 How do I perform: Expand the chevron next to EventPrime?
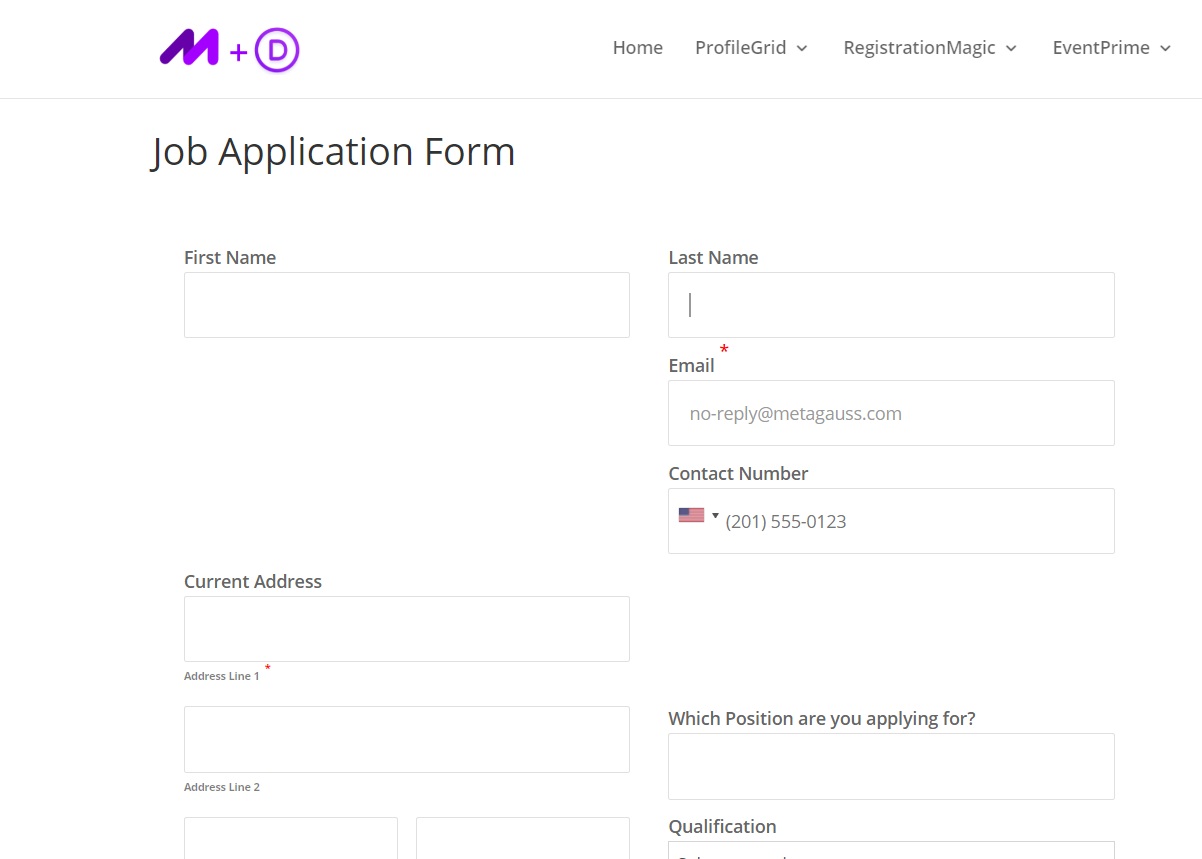click(x=1165, y=49)
